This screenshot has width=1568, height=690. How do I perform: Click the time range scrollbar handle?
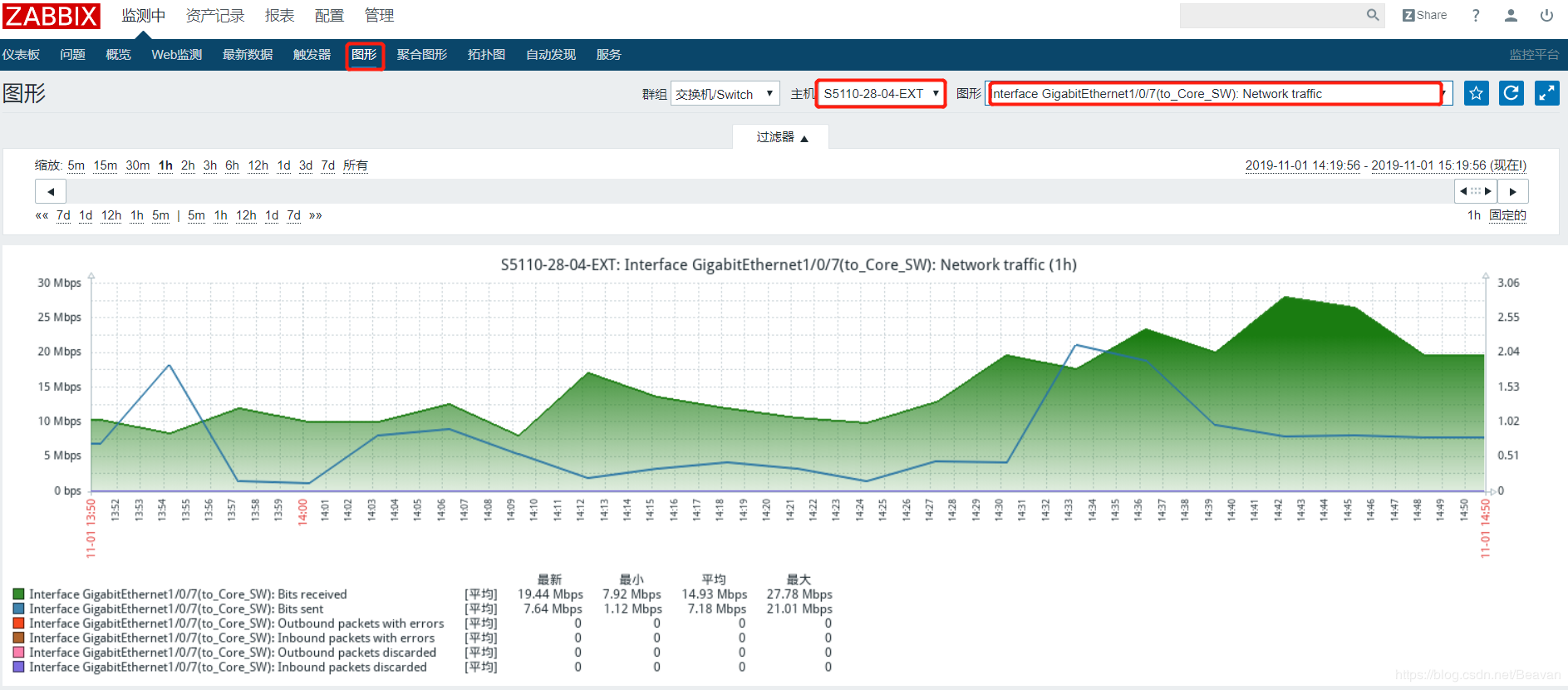[x=1476, y=191]
